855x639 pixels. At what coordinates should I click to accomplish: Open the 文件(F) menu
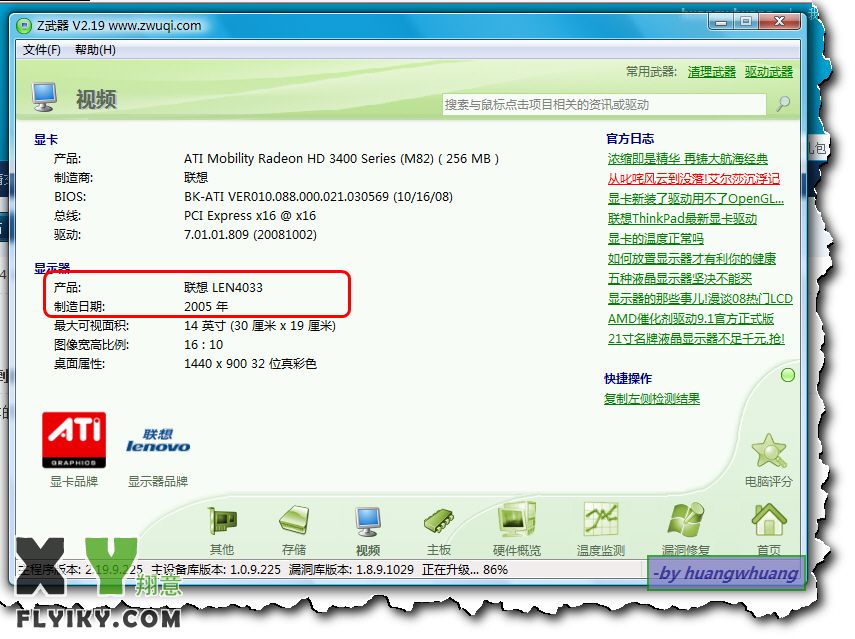41,50
